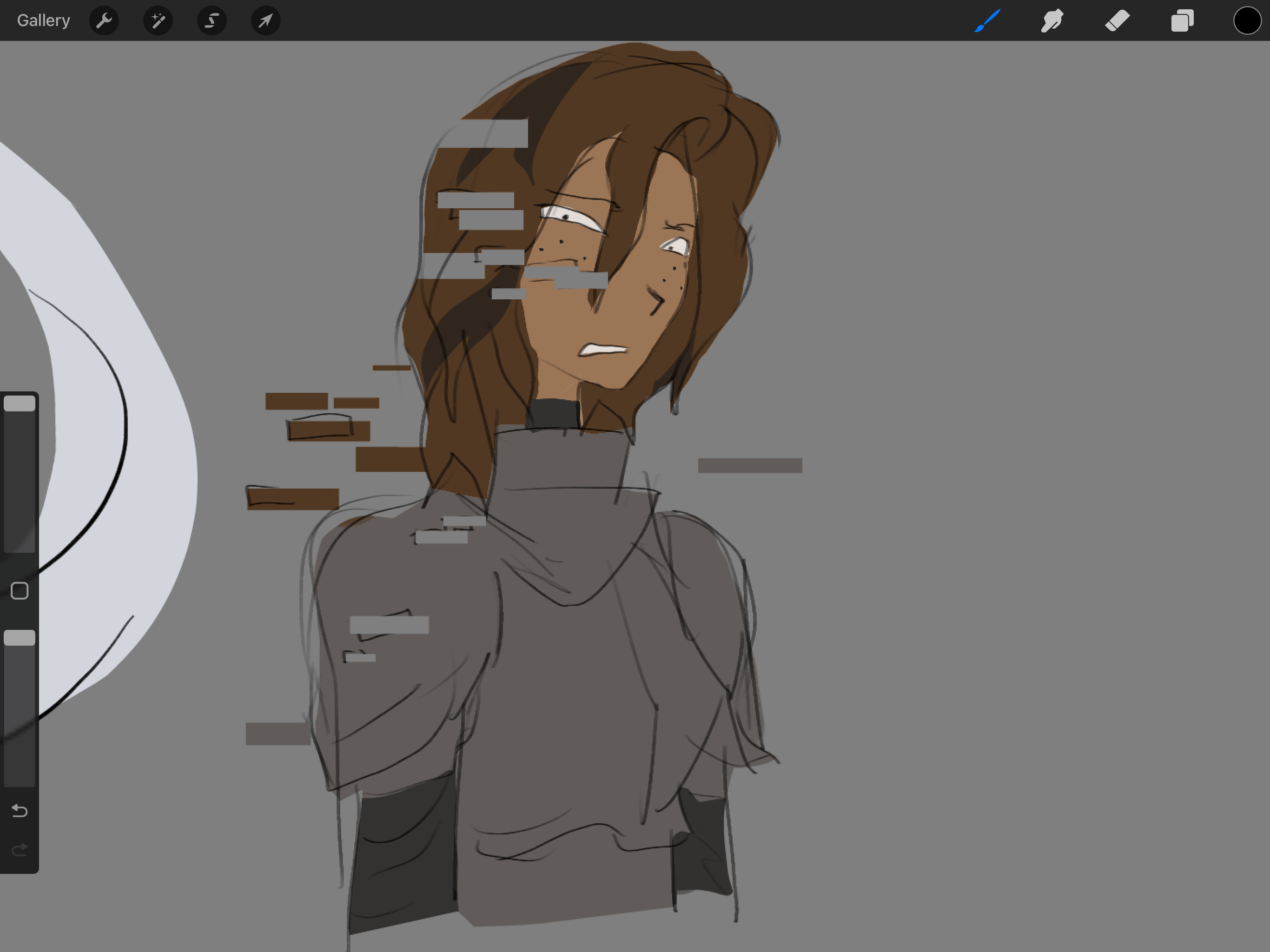Activate the Transform arrow tool
1270x952 pixels.
(x=265, y=20)
